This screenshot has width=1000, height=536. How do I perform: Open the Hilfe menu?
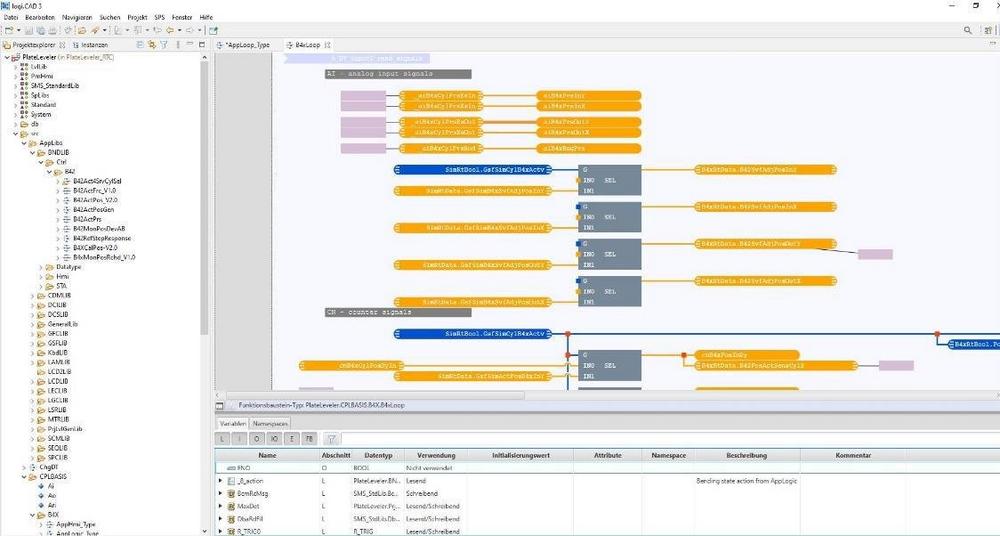tap(206, 17)
